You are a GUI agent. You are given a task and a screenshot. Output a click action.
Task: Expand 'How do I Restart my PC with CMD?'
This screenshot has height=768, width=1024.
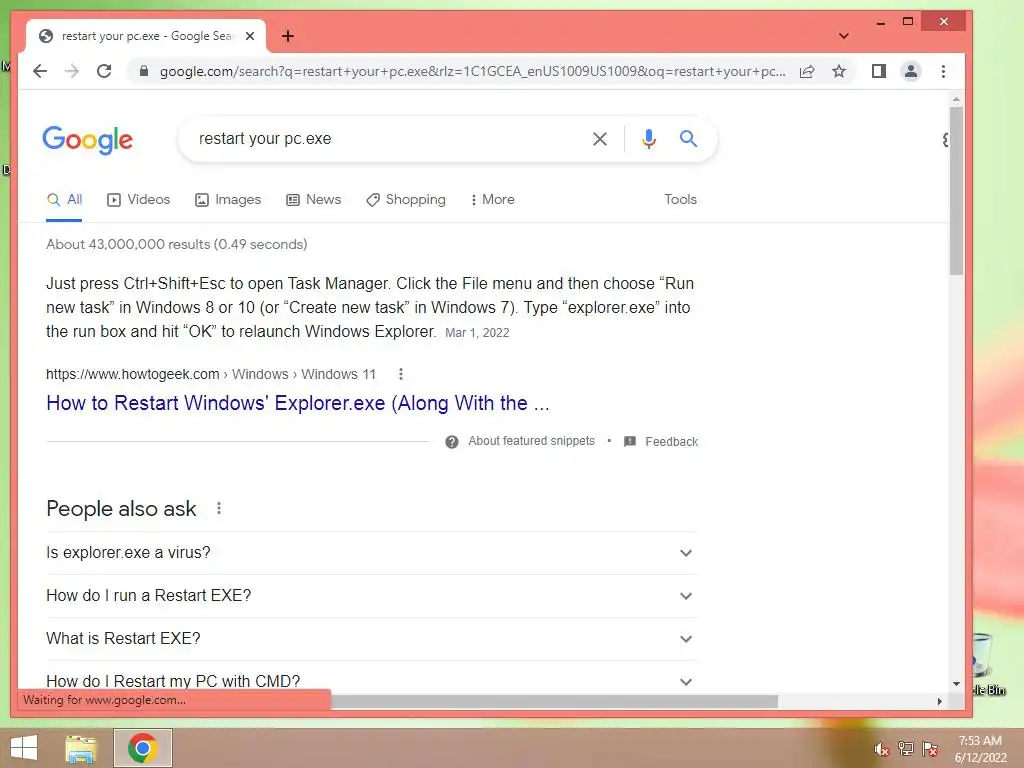tap(371, 681)
